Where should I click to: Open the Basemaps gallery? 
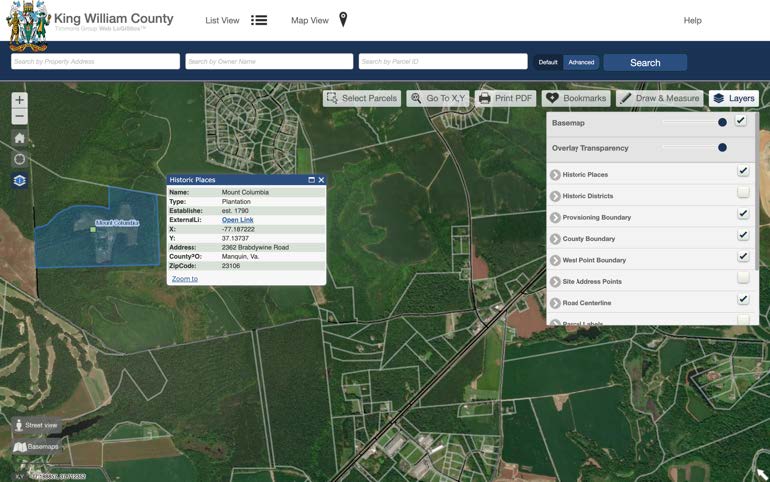36,446
